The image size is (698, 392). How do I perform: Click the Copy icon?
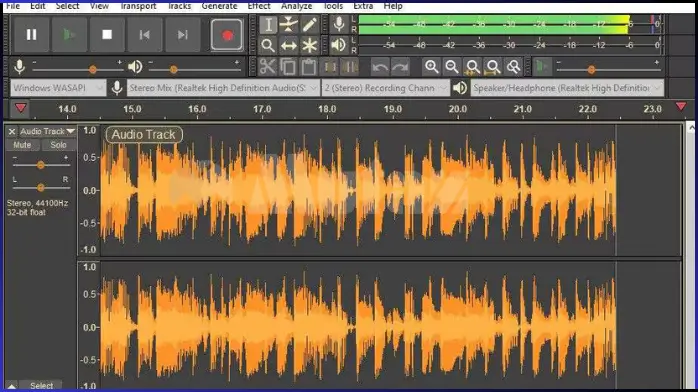click(288, 67)
